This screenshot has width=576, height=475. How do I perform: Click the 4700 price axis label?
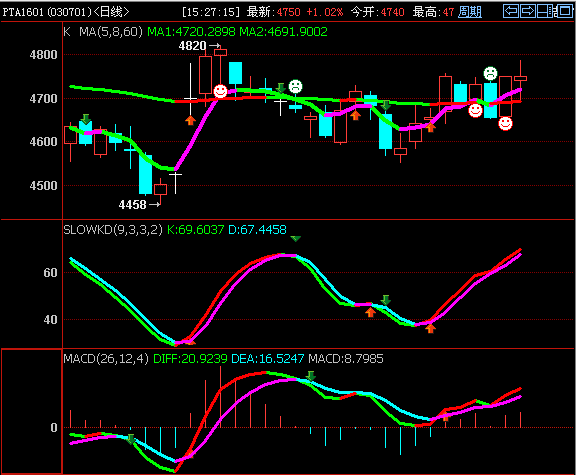tap(43, 98)
